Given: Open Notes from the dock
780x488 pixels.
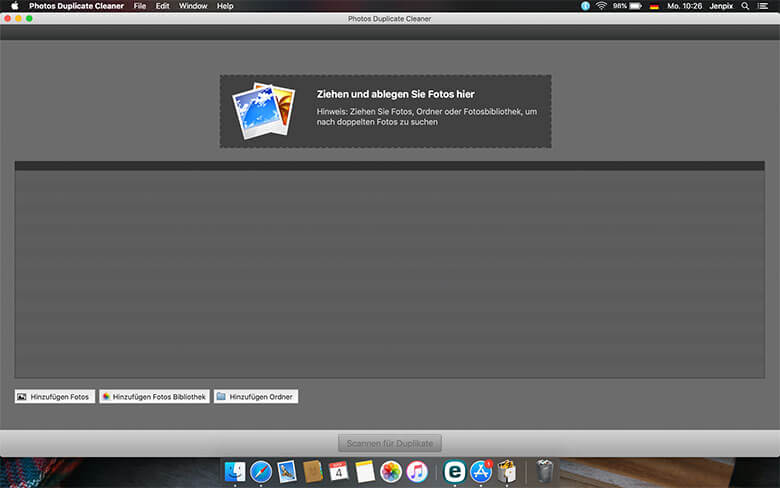Looking at the screenshot, I should (365, 471).
